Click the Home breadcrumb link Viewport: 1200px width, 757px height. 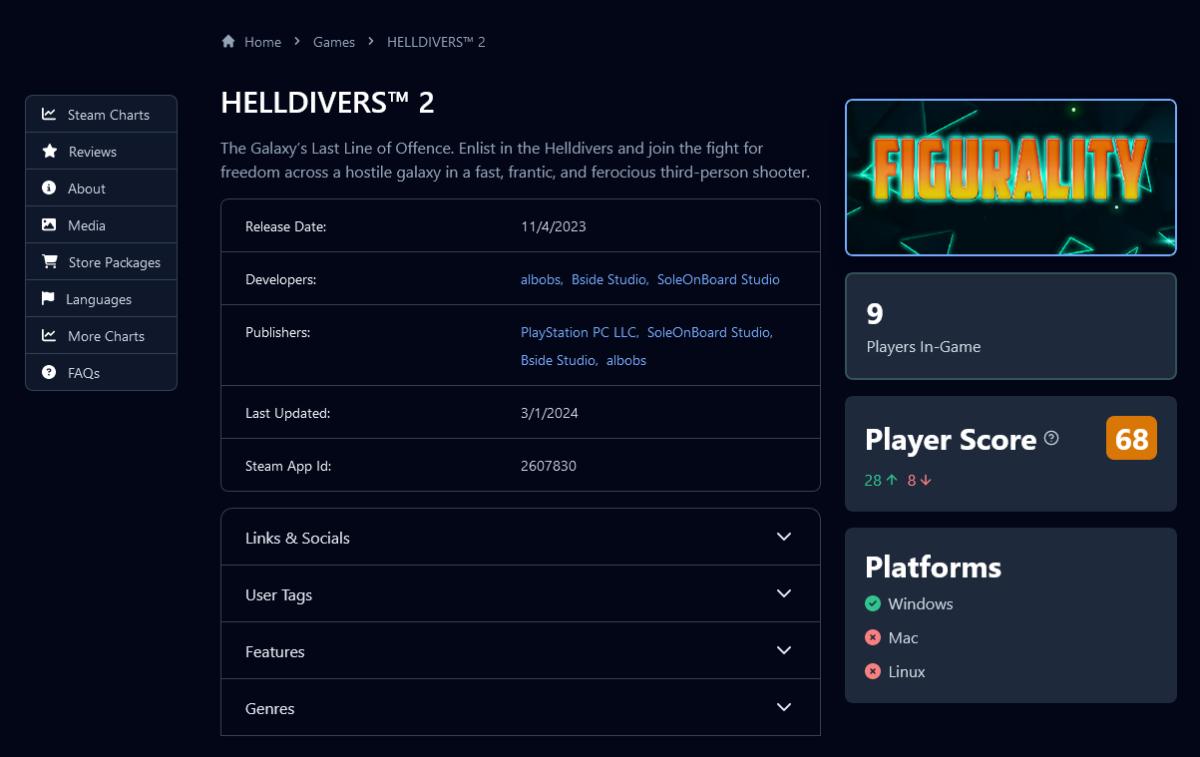point(263,42)
